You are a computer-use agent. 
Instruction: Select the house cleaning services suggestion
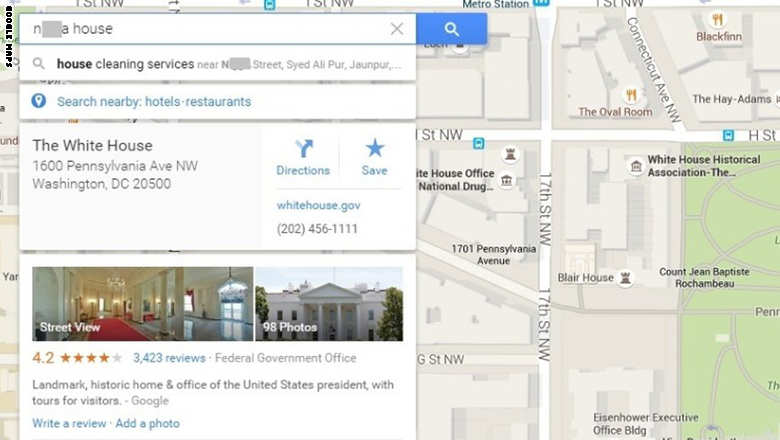217,64
